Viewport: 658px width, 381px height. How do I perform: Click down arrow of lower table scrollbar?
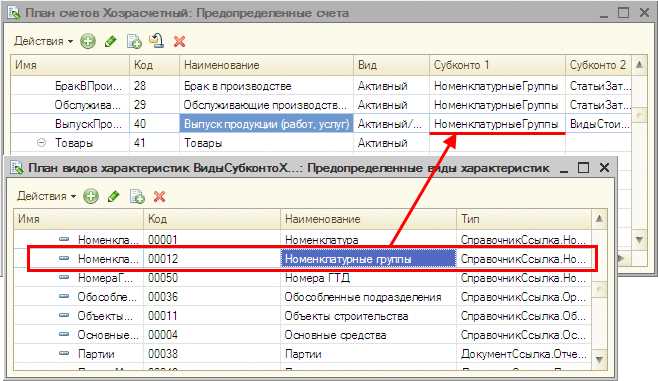pyautogui.click(x=599, y=360)
